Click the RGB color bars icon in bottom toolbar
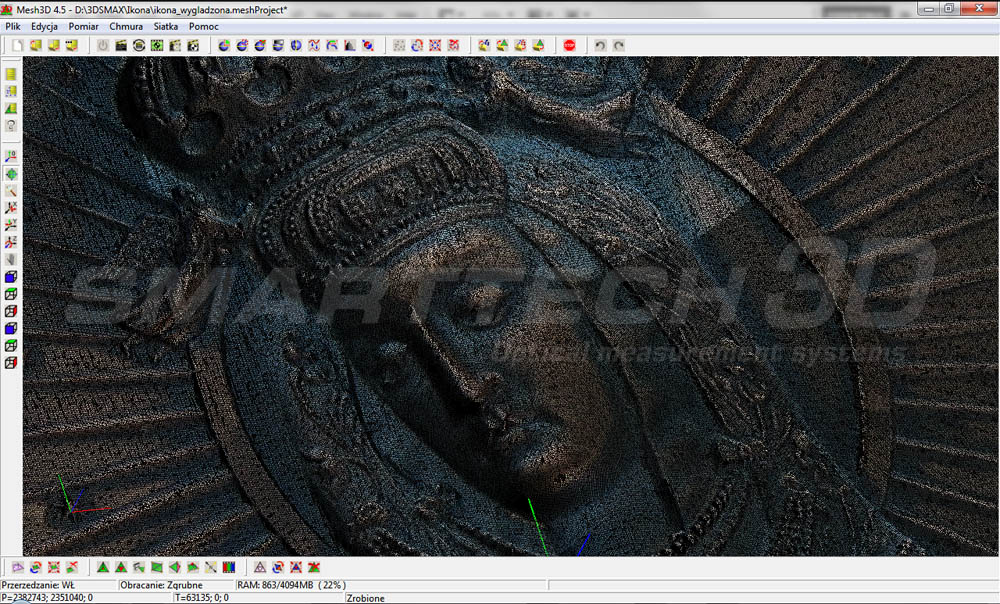1000x604 pixels. click(x=229, y=567)
